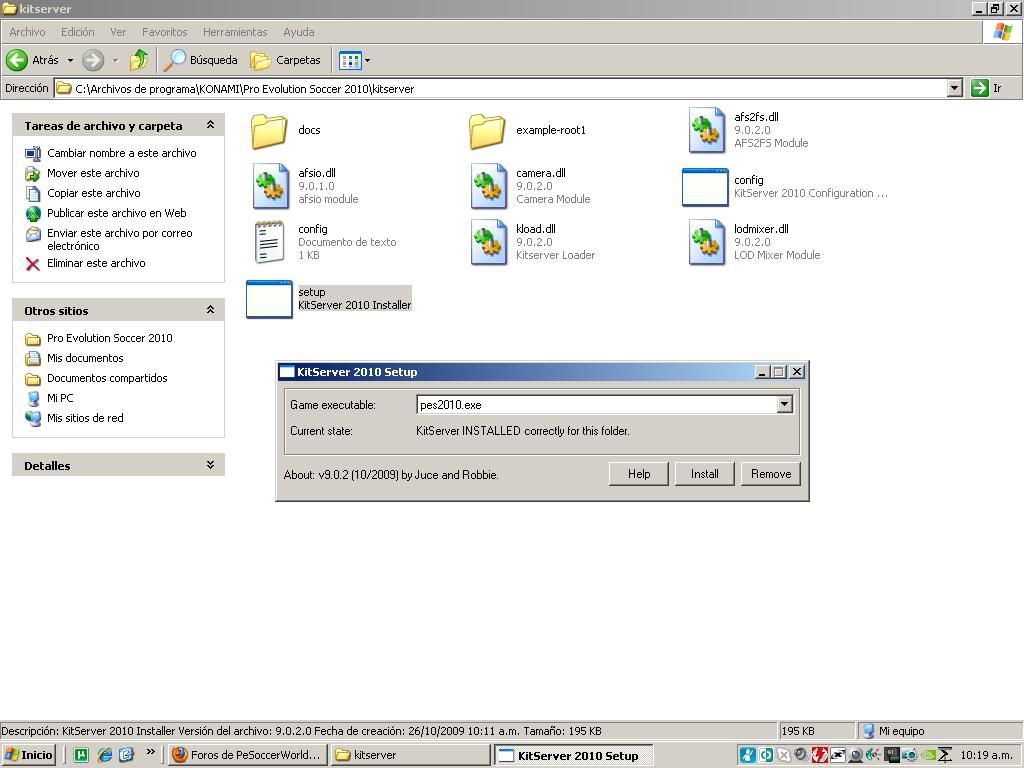Click the address bar path field
Screen dimensions: 1024x768
(x=501, y=88)
